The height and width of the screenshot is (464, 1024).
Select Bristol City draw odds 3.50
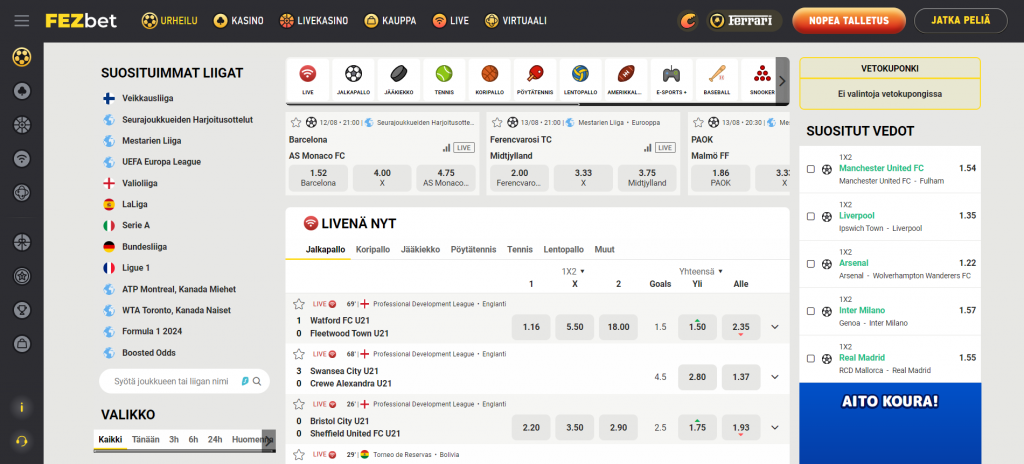click(575, 427)
